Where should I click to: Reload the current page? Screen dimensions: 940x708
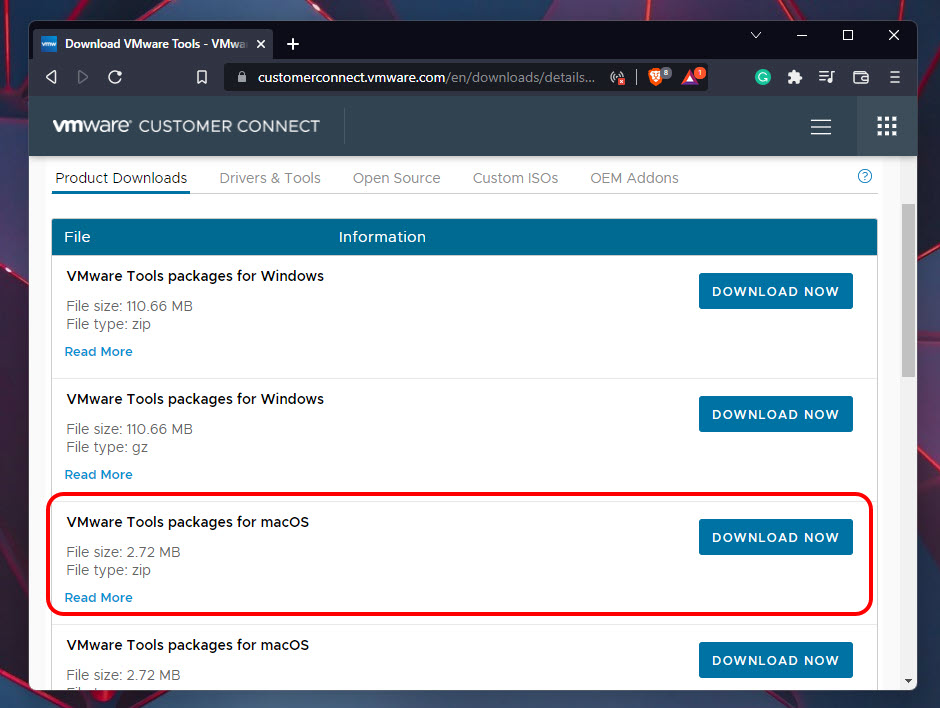[115, 77]
